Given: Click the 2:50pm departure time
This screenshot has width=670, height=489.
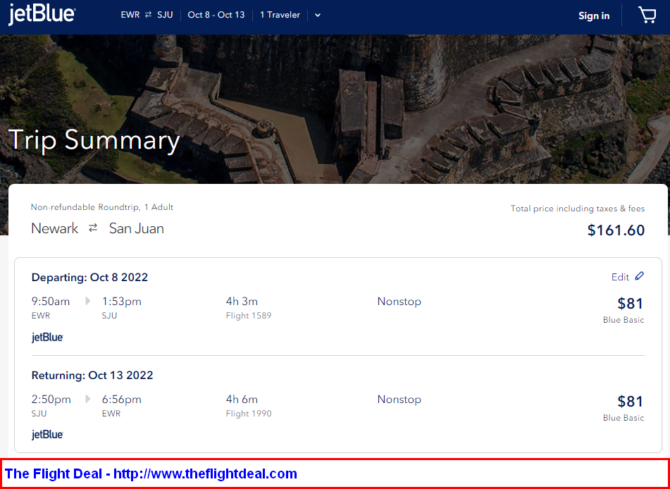Looking at the screenshot, I should click(x=51, y=399).
